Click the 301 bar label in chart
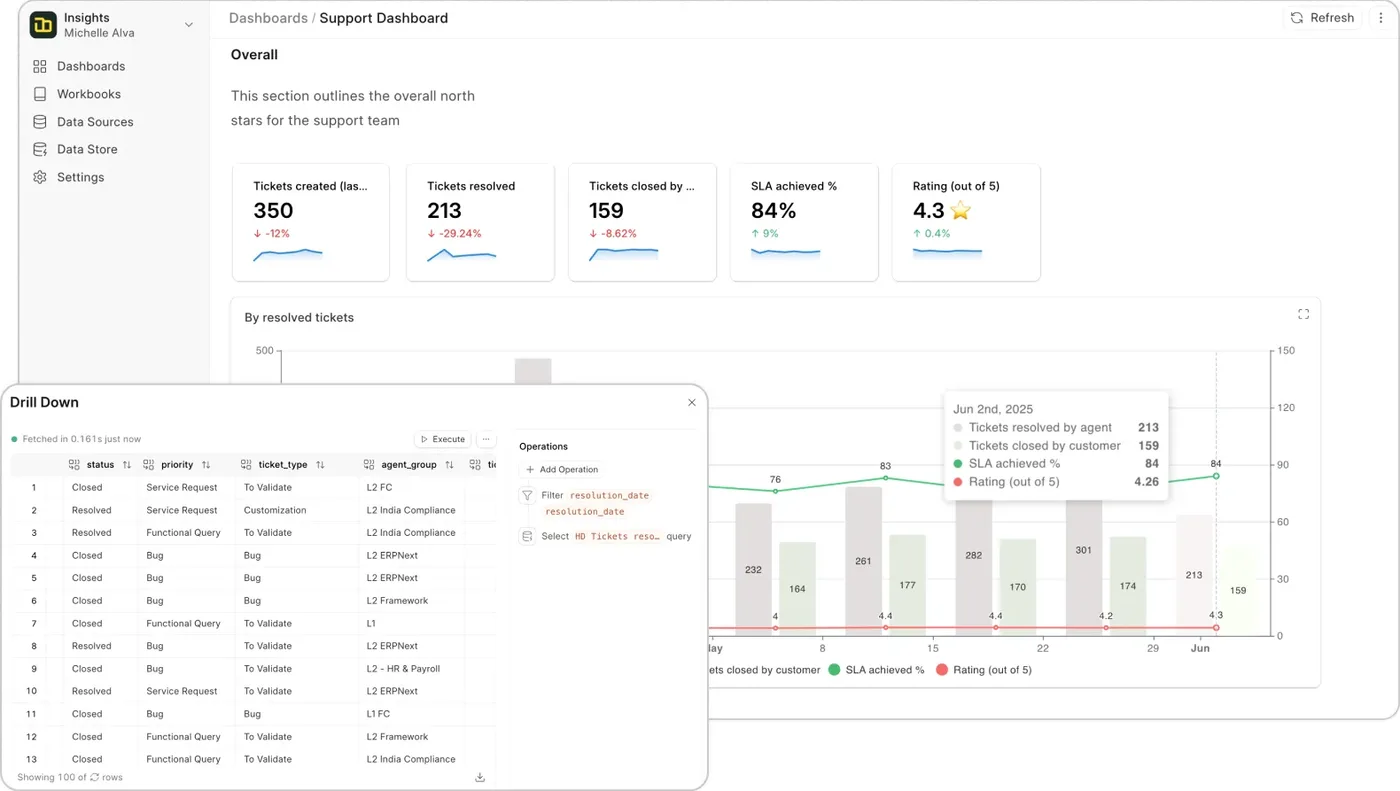Screen dimensions: 1400x791 click(1083, 550)
